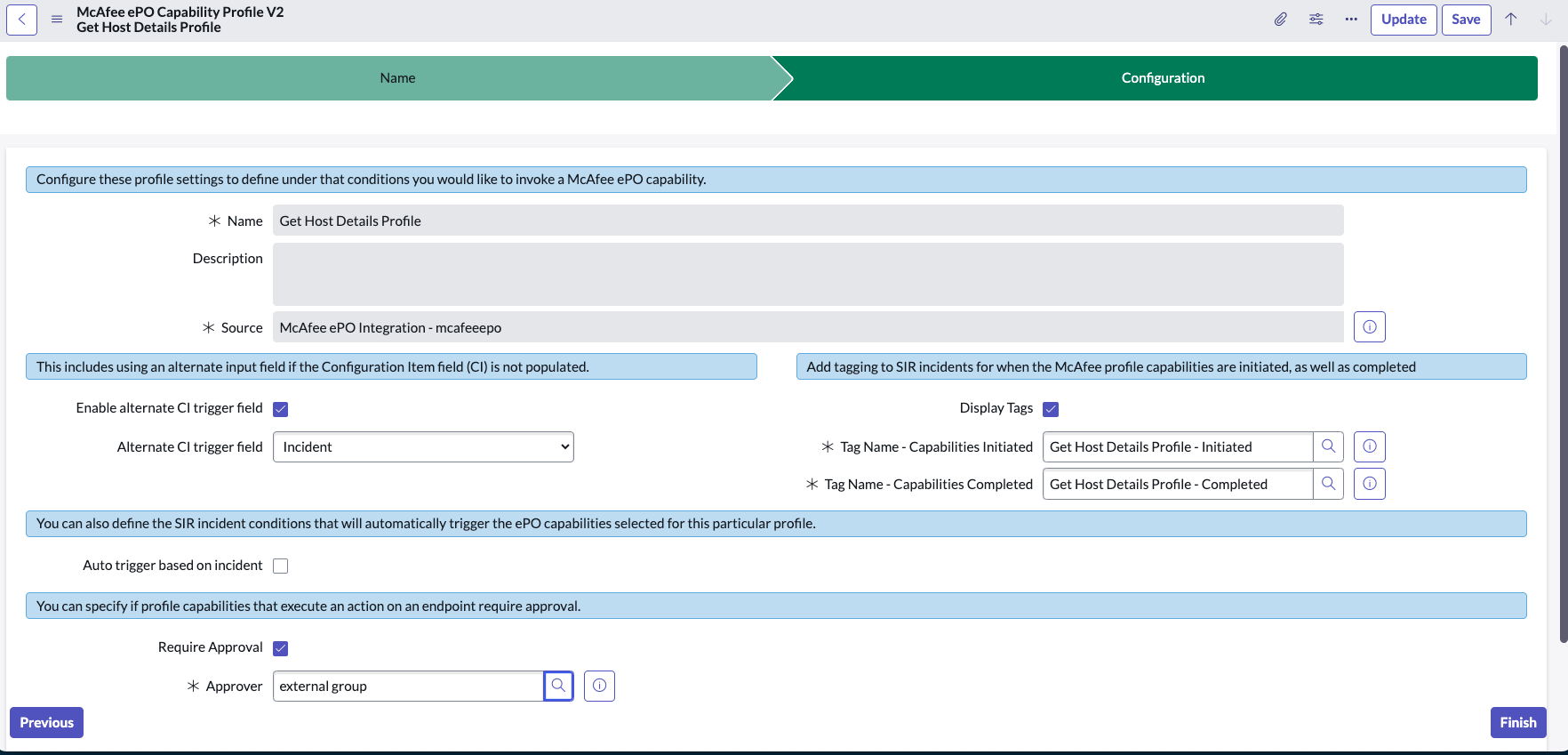Open more options ellipsis in header
The width and height of the screenshot is (1568, 755).
pos(1351,20)
